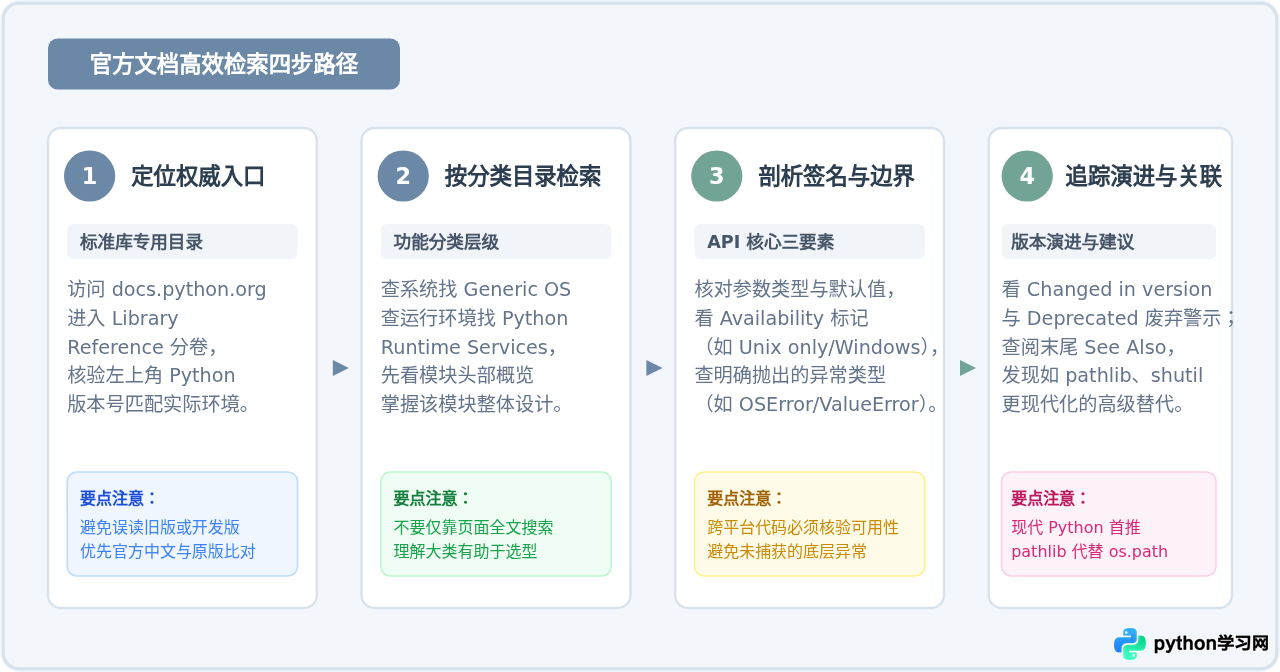Click the line 更现代化的高级替代
1280x672 pixels.
click(1094, 405)
